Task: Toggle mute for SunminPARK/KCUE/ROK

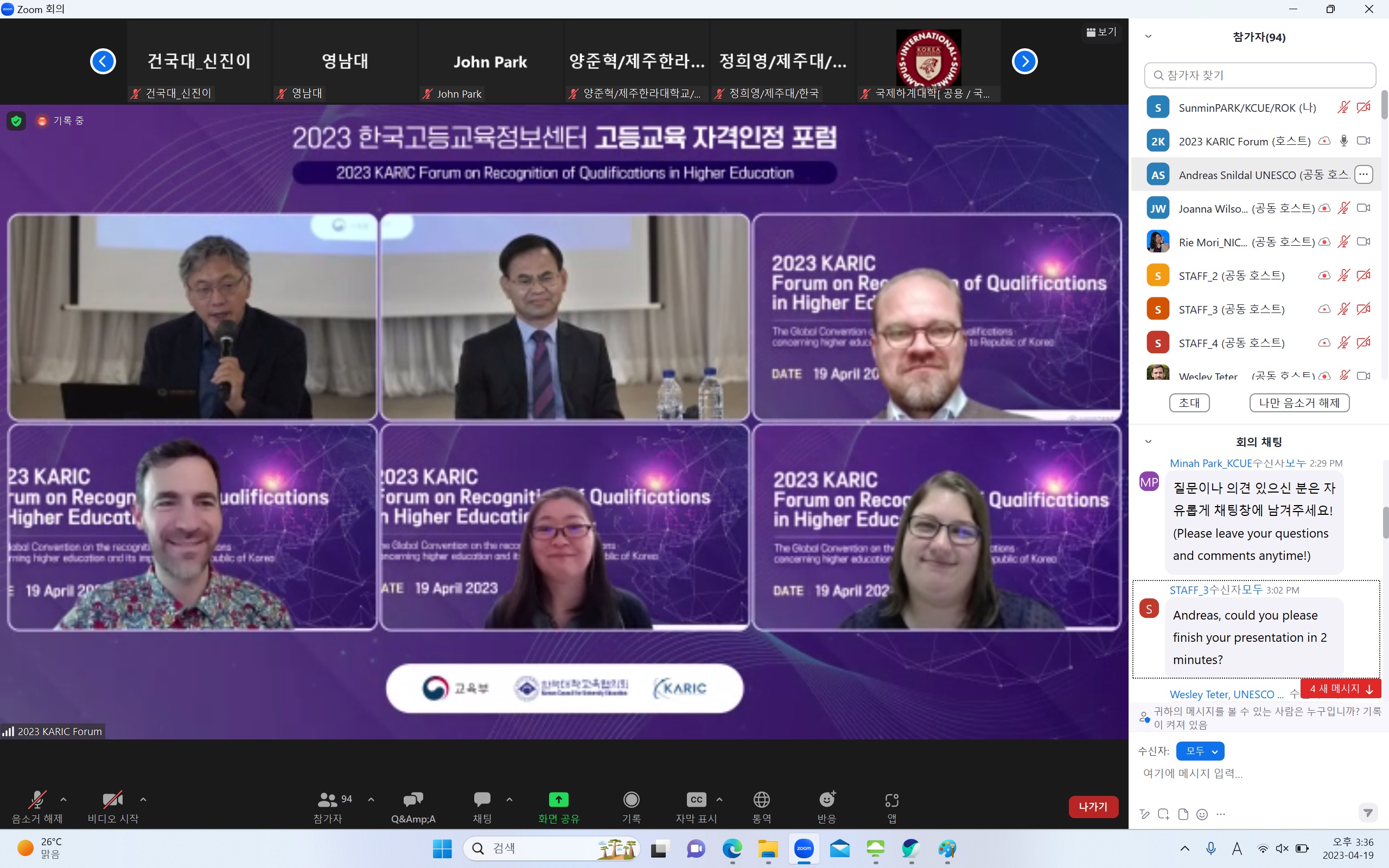Action: click(x=1343, y=107)
